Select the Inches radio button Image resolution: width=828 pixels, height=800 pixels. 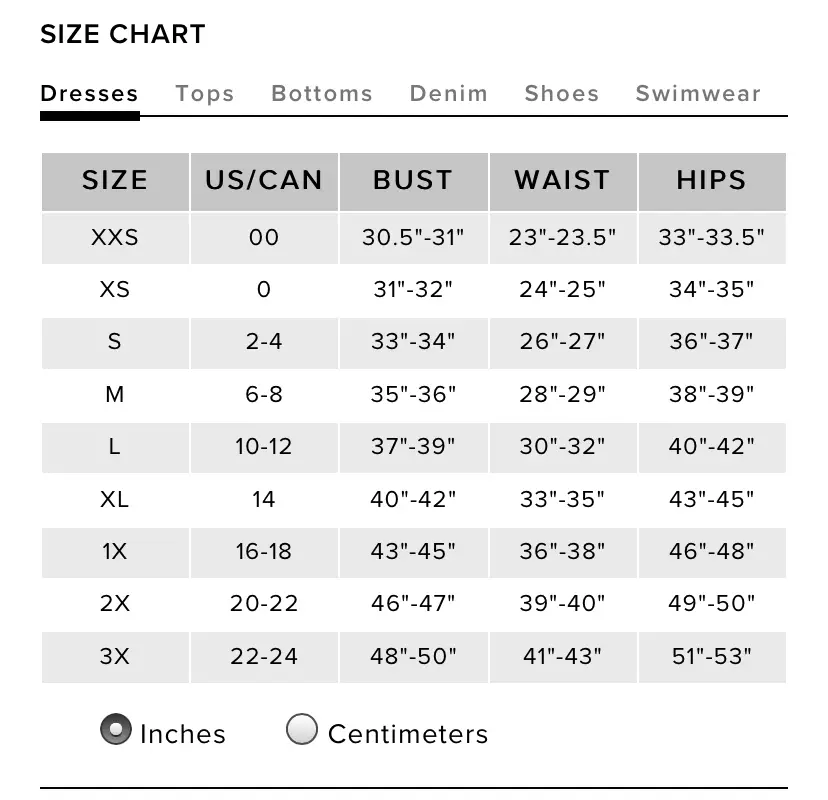pos(116,729)
